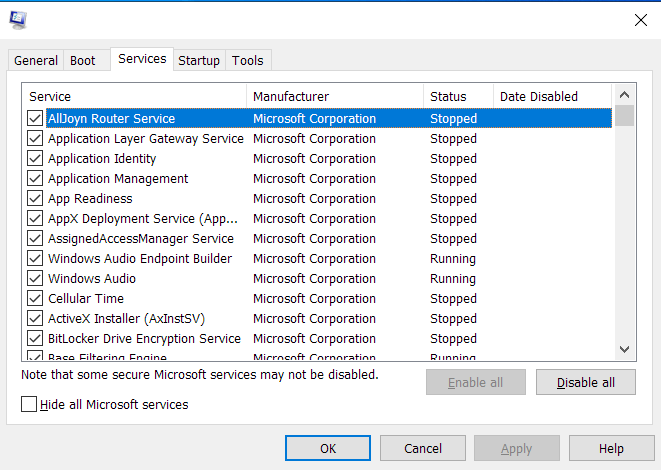
Task: Open the Boot tab
Action: tap(83, 61)
